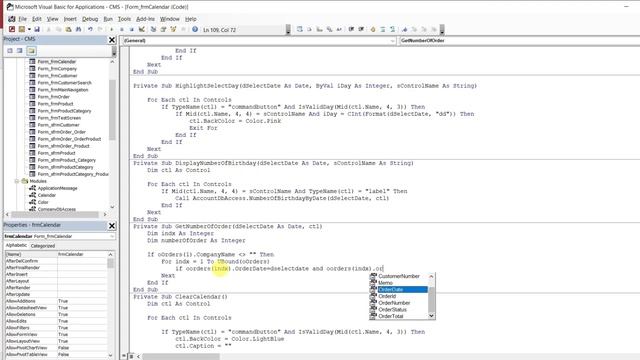Click the Quick Info icon
This screenshot has height=360, width=640.
click(319, 29)
